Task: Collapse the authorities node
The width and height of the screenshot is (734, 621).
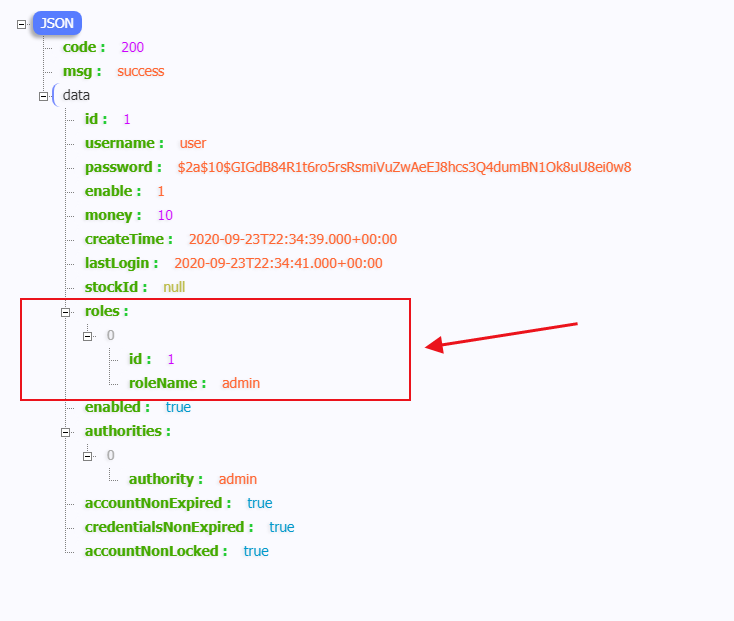Action: [66, 432]
